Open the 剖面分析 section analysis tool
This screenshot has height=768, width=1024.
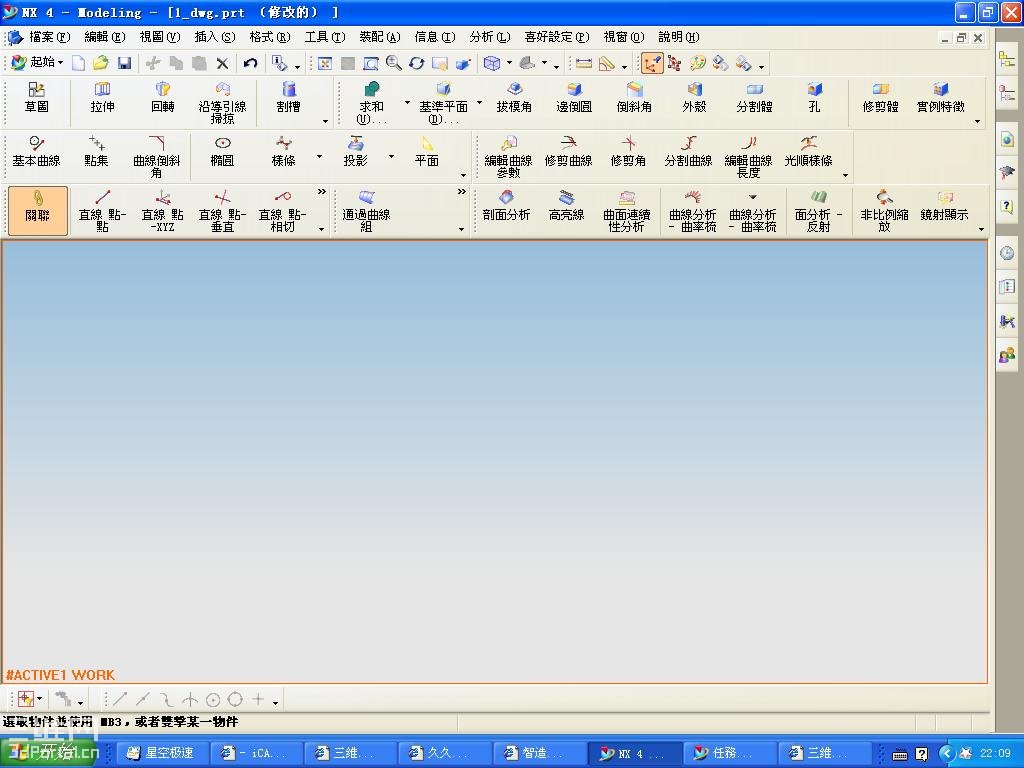point(506,206)
